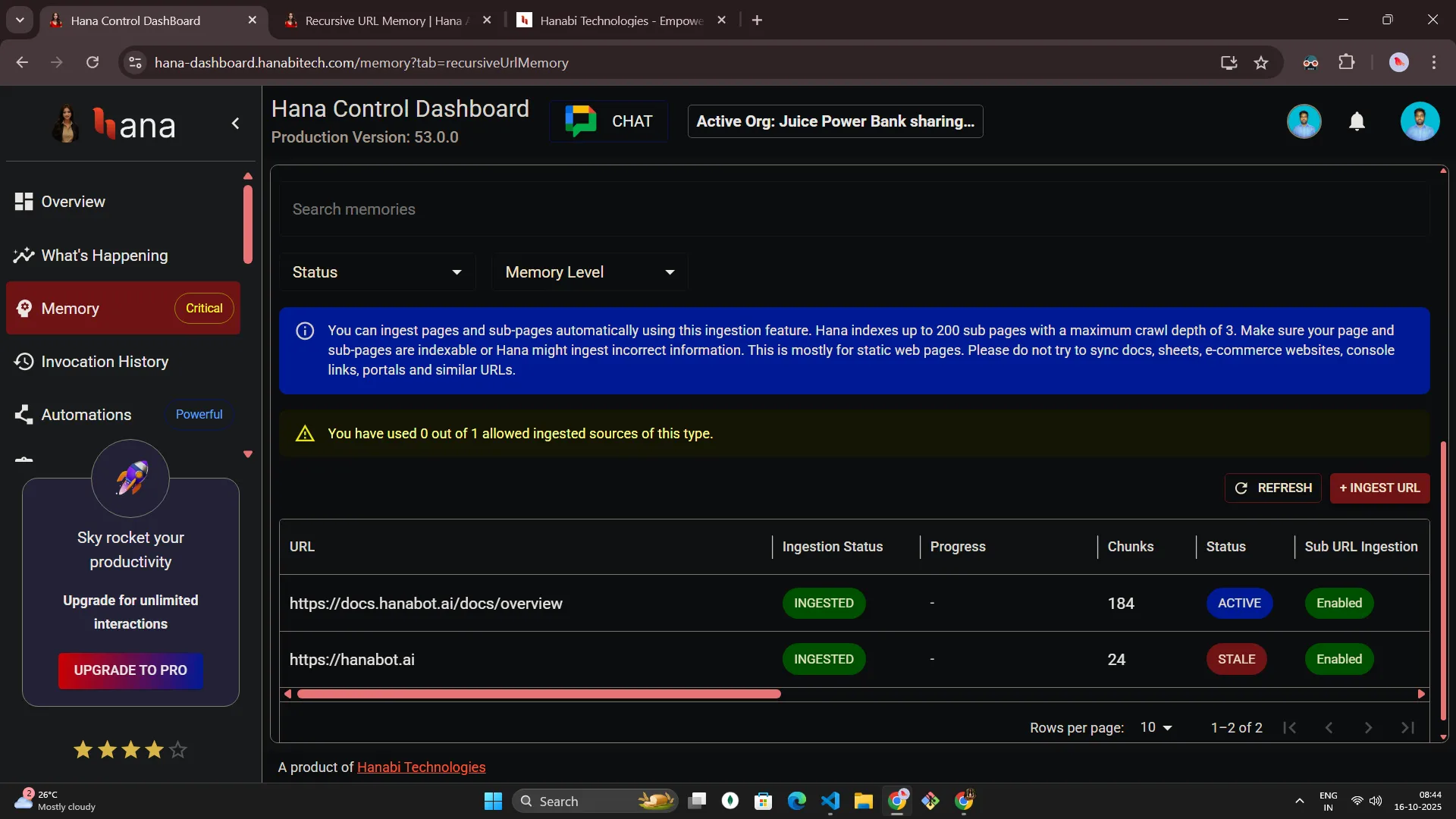
Task: Toggle Enabled chip for hanabot.ai row
Action: [1338, 660]
